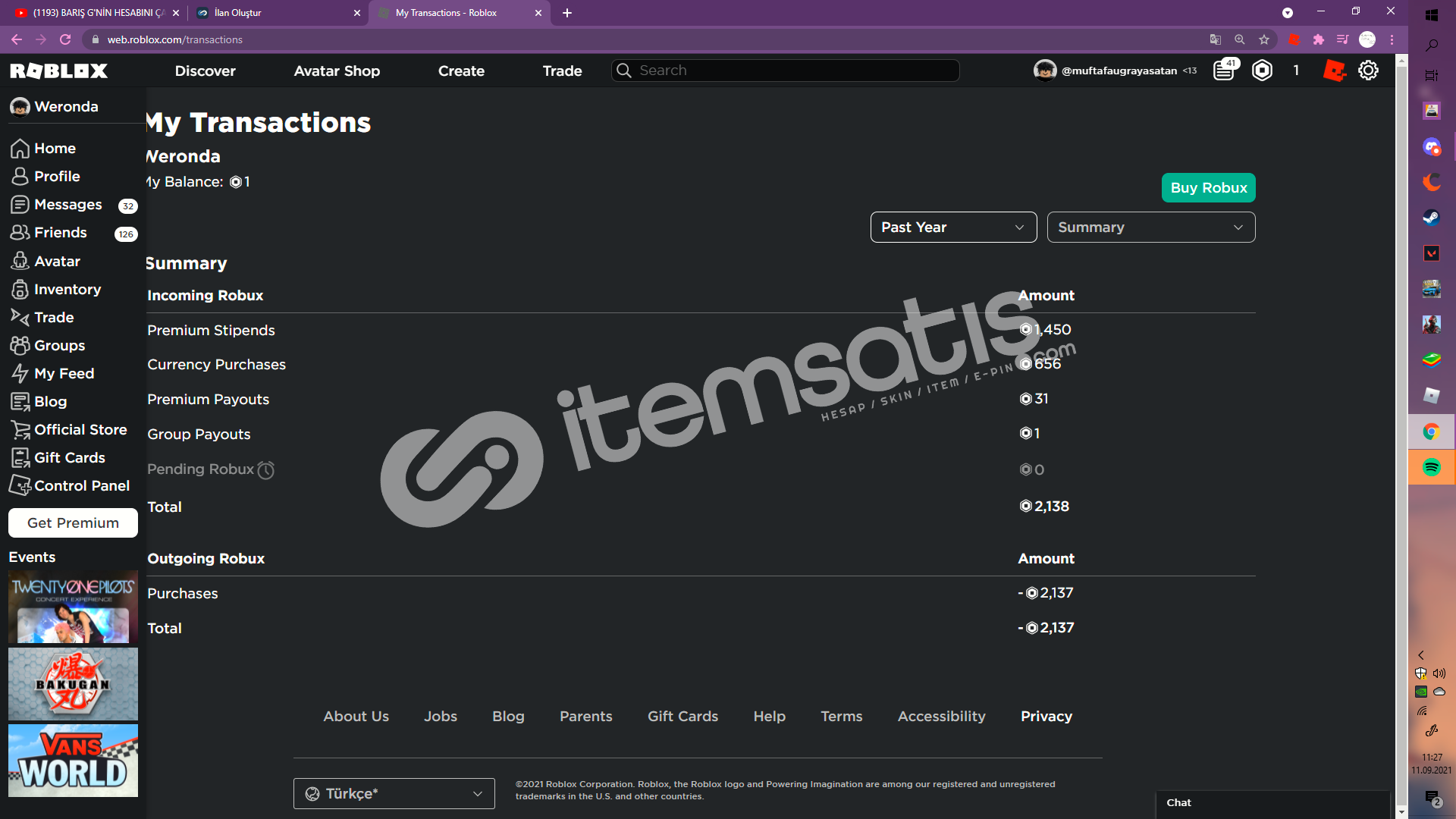Open Twenty One Pilots event thumbnail
The height and width of the screenshot is (819, 1456).
pyautogui.click(x=73, y=607)
